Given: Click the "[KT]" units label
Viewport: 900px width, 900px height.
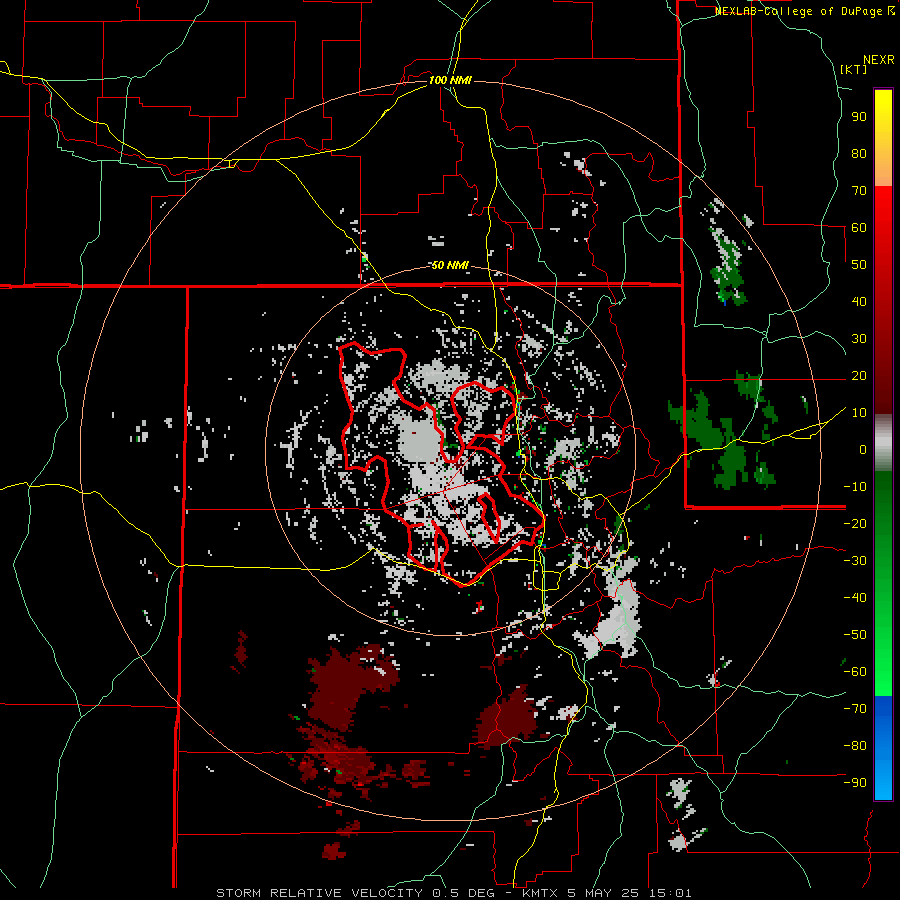Looking at the screenshot, I should (854, 69).
